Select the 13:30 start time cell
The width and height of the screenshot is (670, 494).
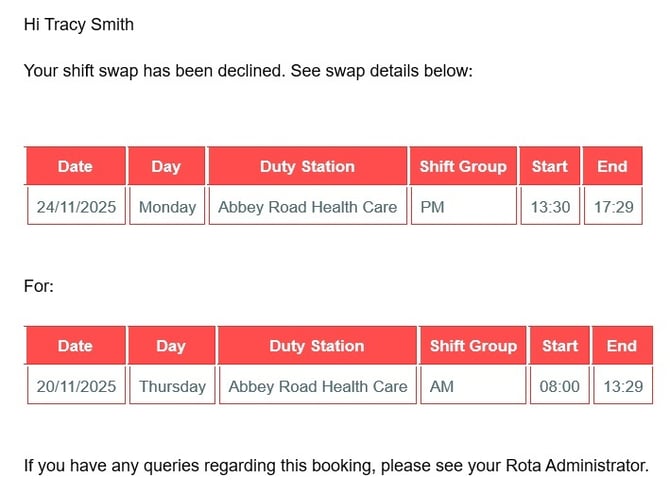coord(549,207)
